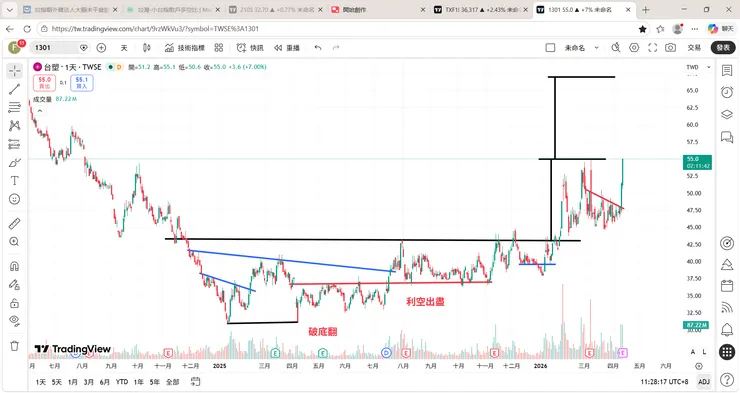
Task: Open the candlestick chart style menu
Action: (x=147, y=48)
